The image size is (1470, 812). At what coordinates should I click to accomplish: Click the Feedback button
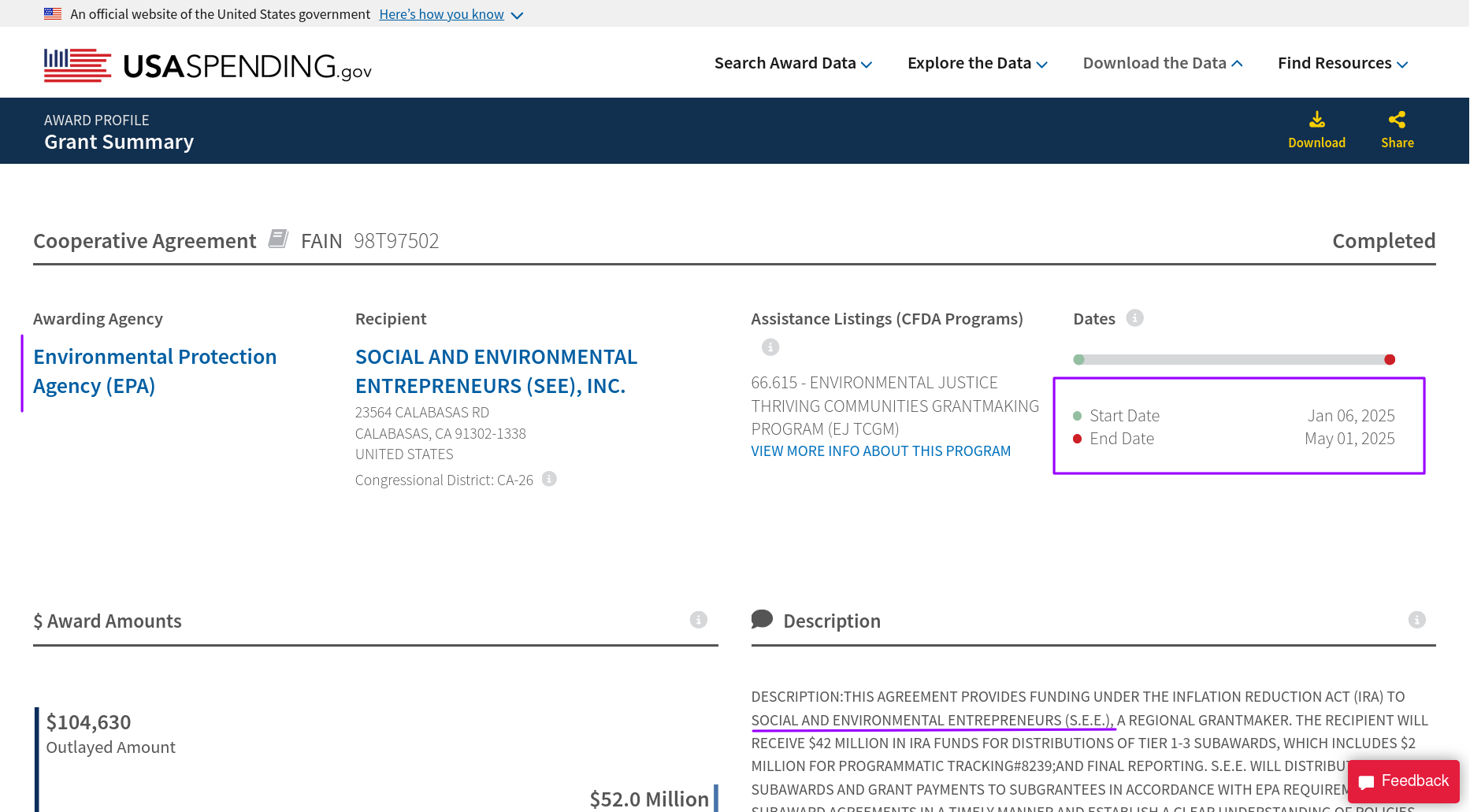1403,780
